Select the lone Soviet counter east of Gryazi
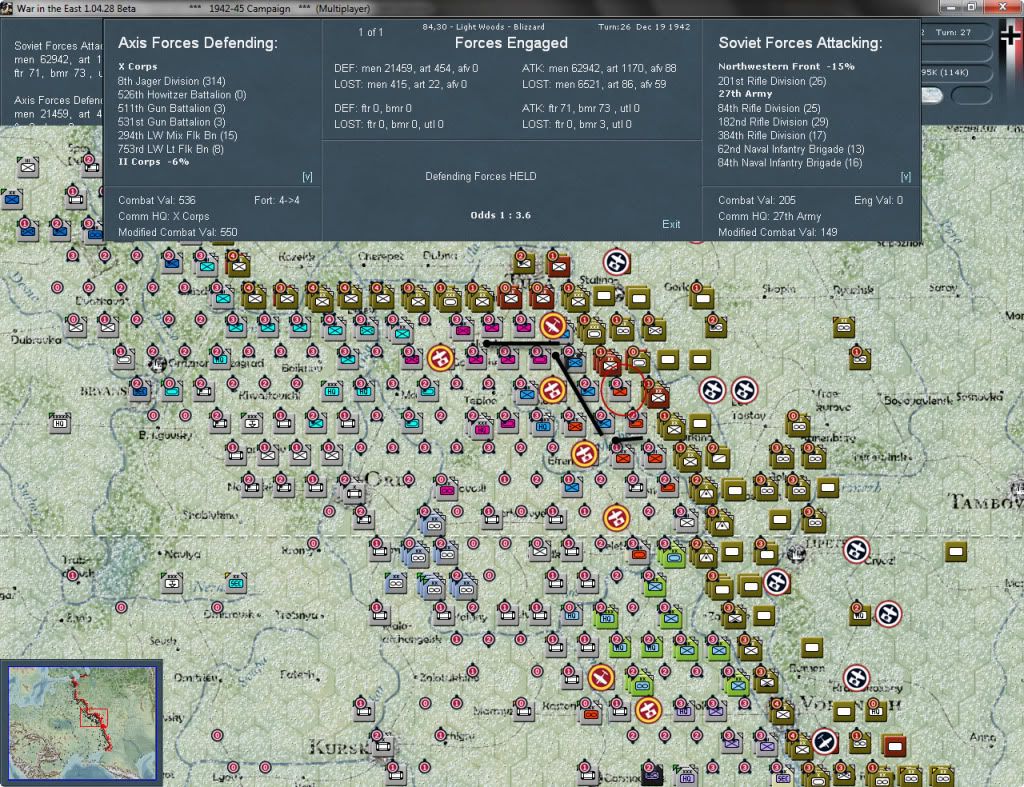 [955, 552]
